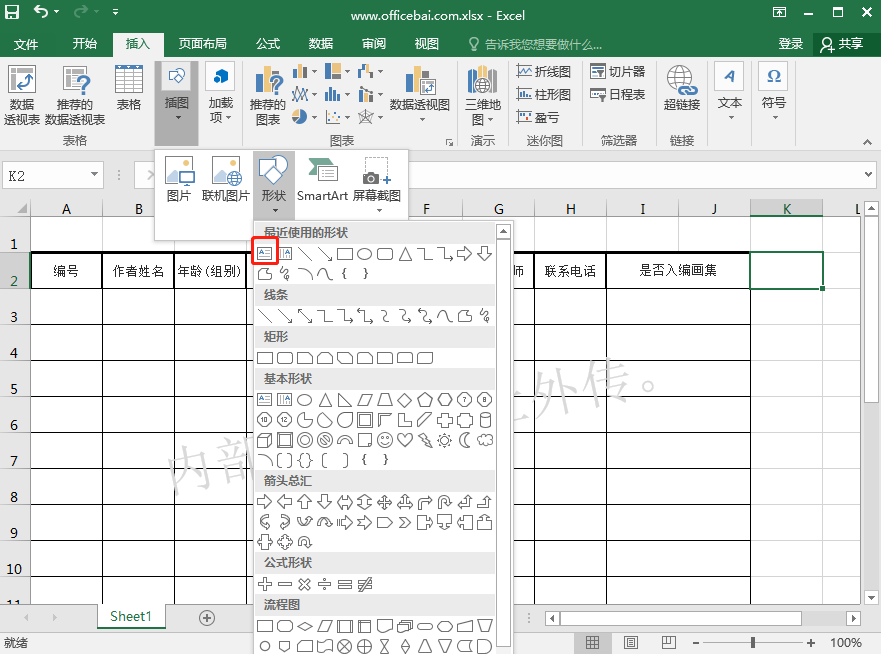The image size is (881, 654).
Task: Switch to the 公式 ribbon tab
Action: pos(268,44)
